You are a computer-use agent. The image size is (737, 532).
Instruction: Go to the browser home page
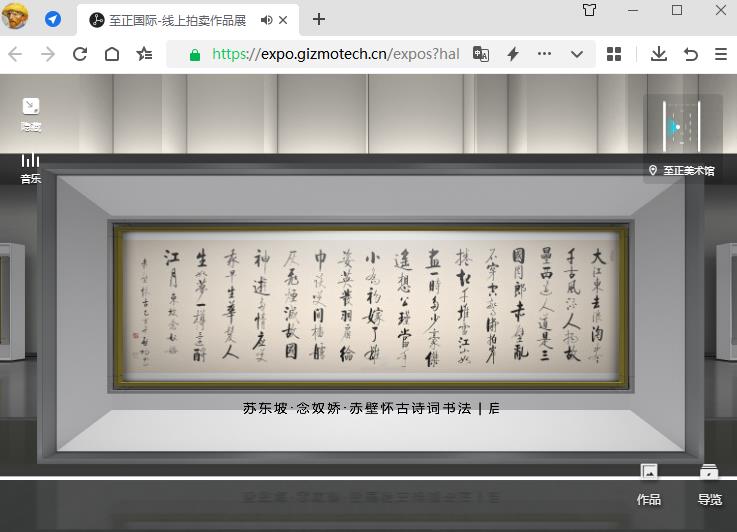(112, 54)
